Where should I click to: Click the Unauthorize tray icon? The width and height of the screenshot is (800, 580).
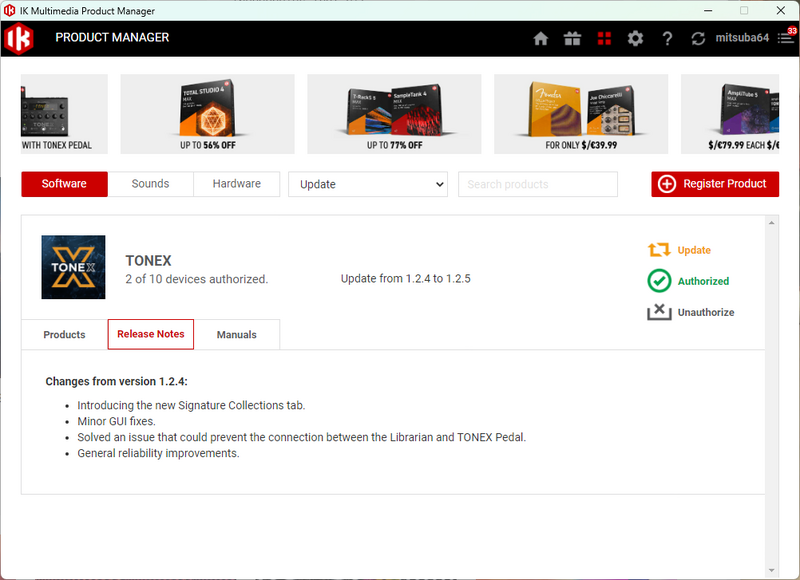pyautogui.click(x=659, y=312)
